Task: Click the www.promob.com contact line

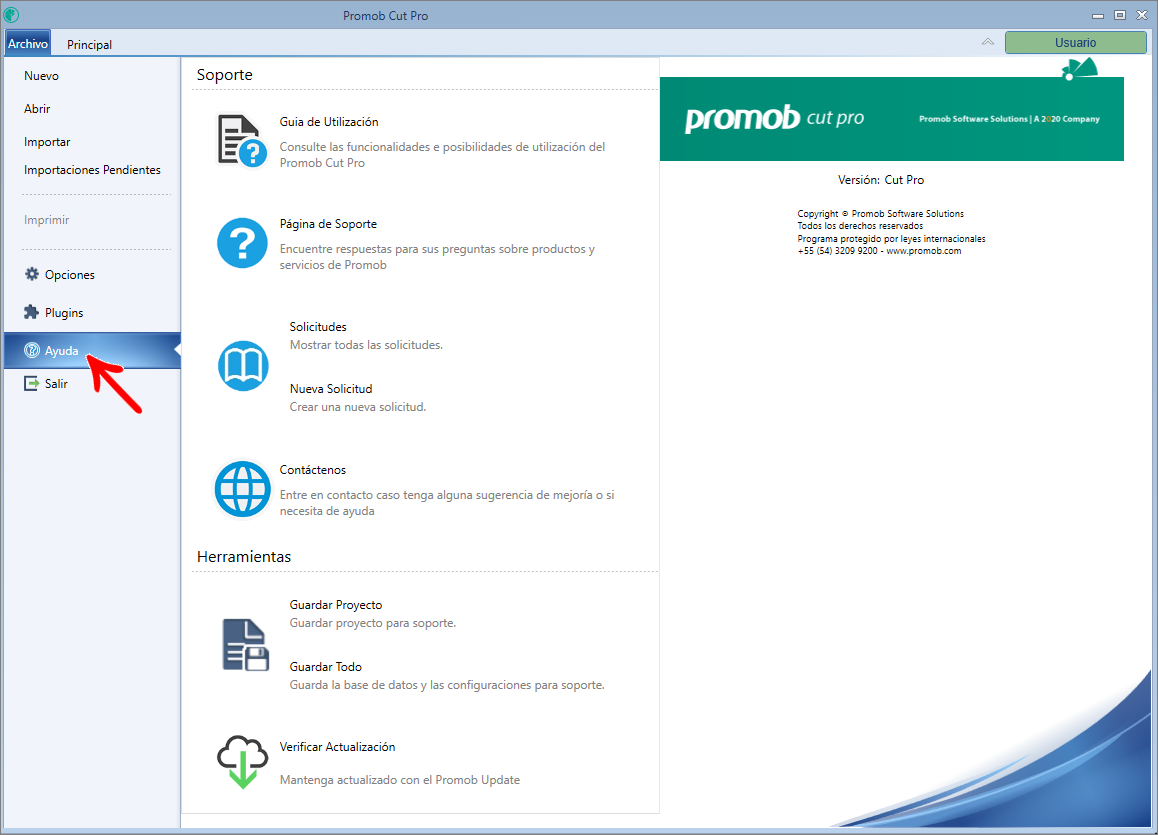Action: (879, 251)
